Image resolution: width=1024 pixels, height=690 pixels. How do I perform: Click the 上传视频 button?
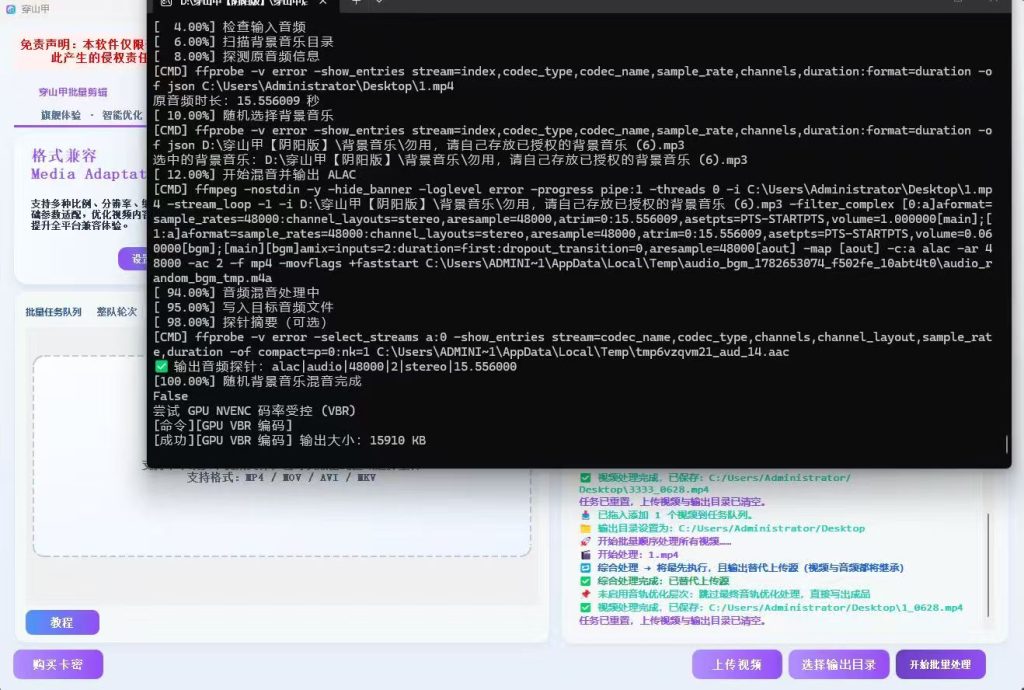click(737, 665)
